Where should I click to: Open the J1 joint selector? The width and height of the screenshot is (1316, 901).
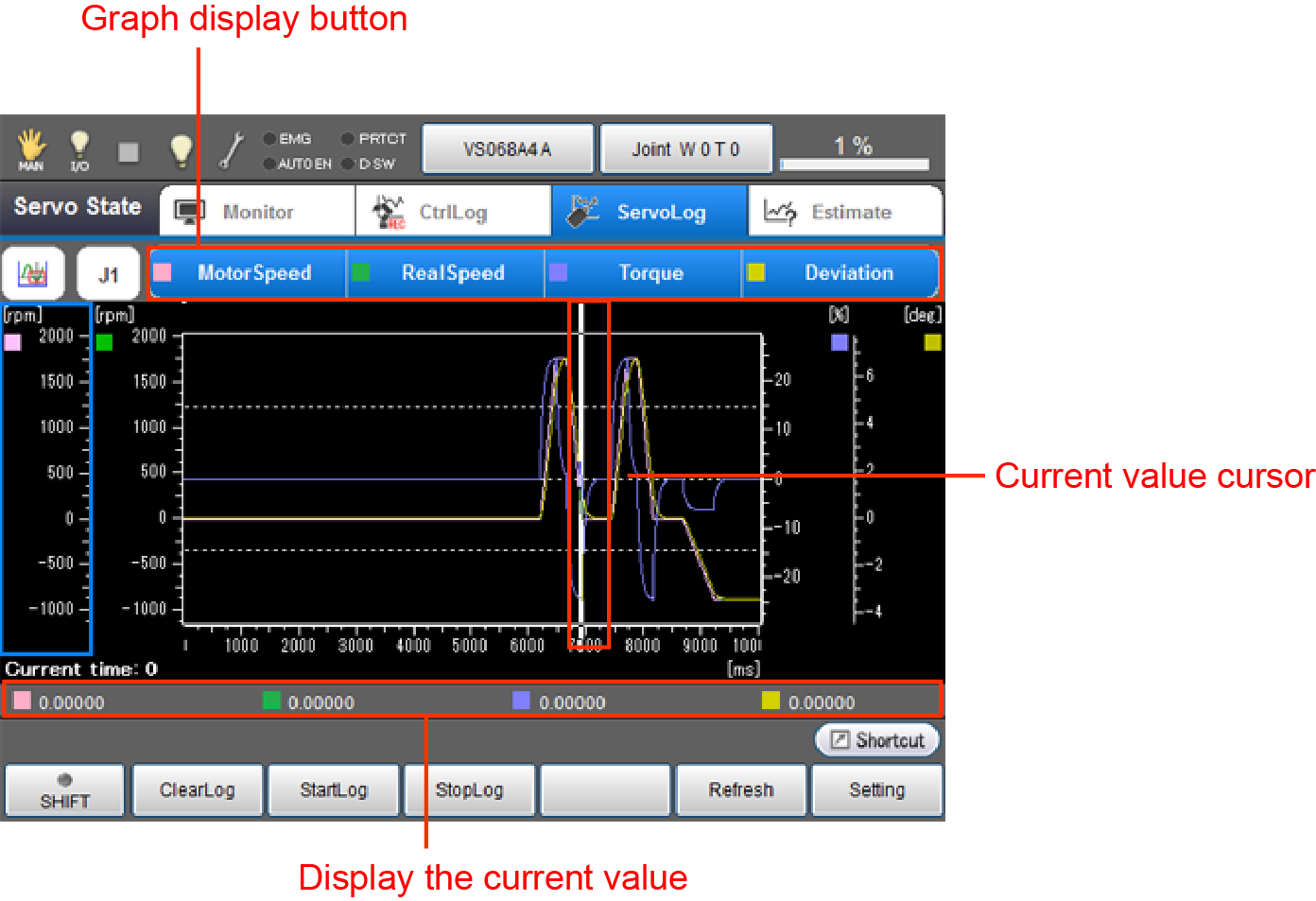pos(108,274)
